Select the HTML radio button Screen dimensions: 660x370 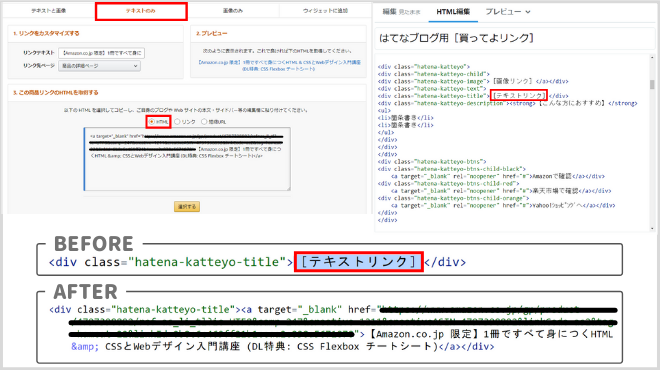tap(152, 122)
